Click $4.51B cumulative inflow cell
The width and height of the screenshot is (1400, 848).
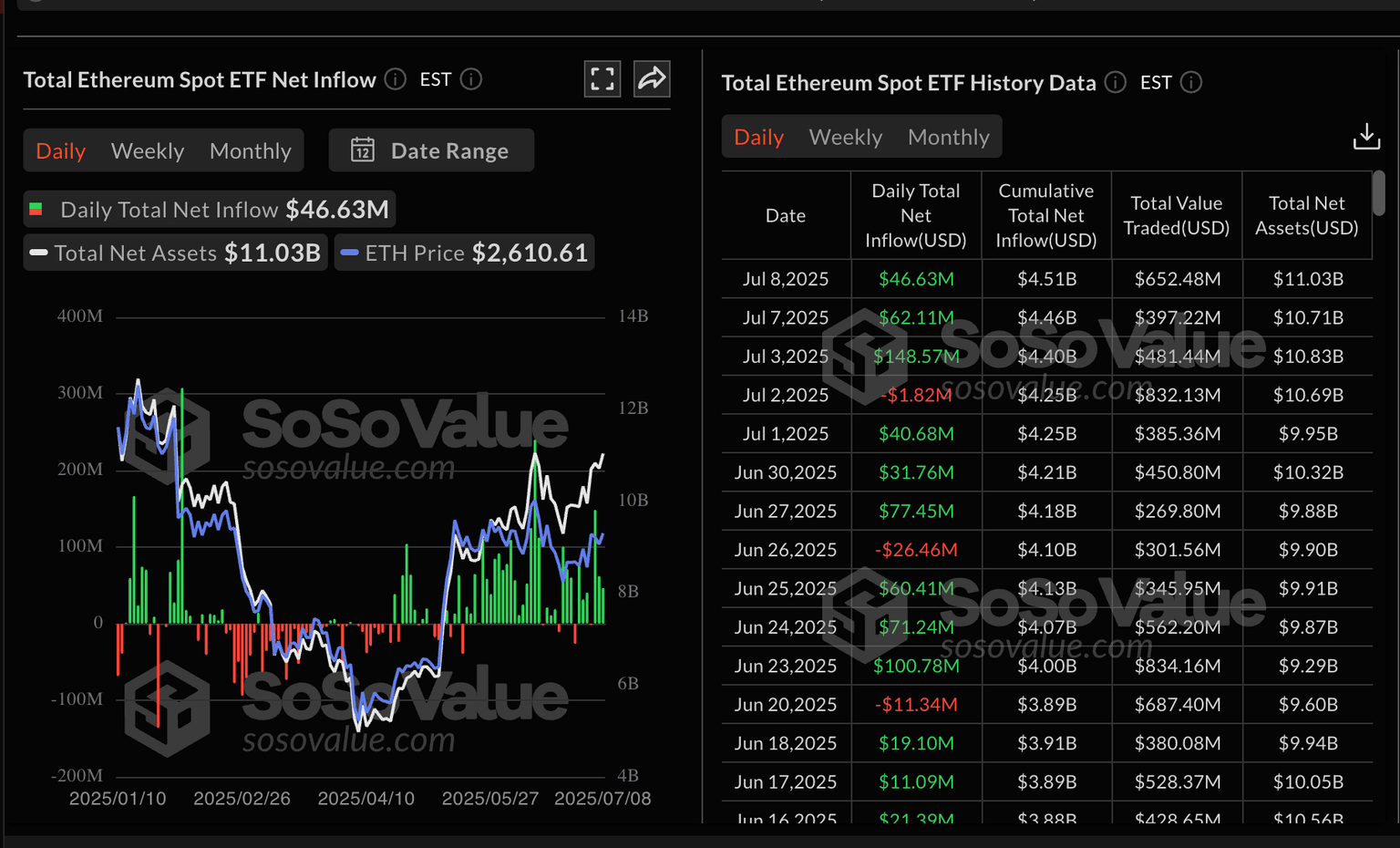click(1046, 279)
